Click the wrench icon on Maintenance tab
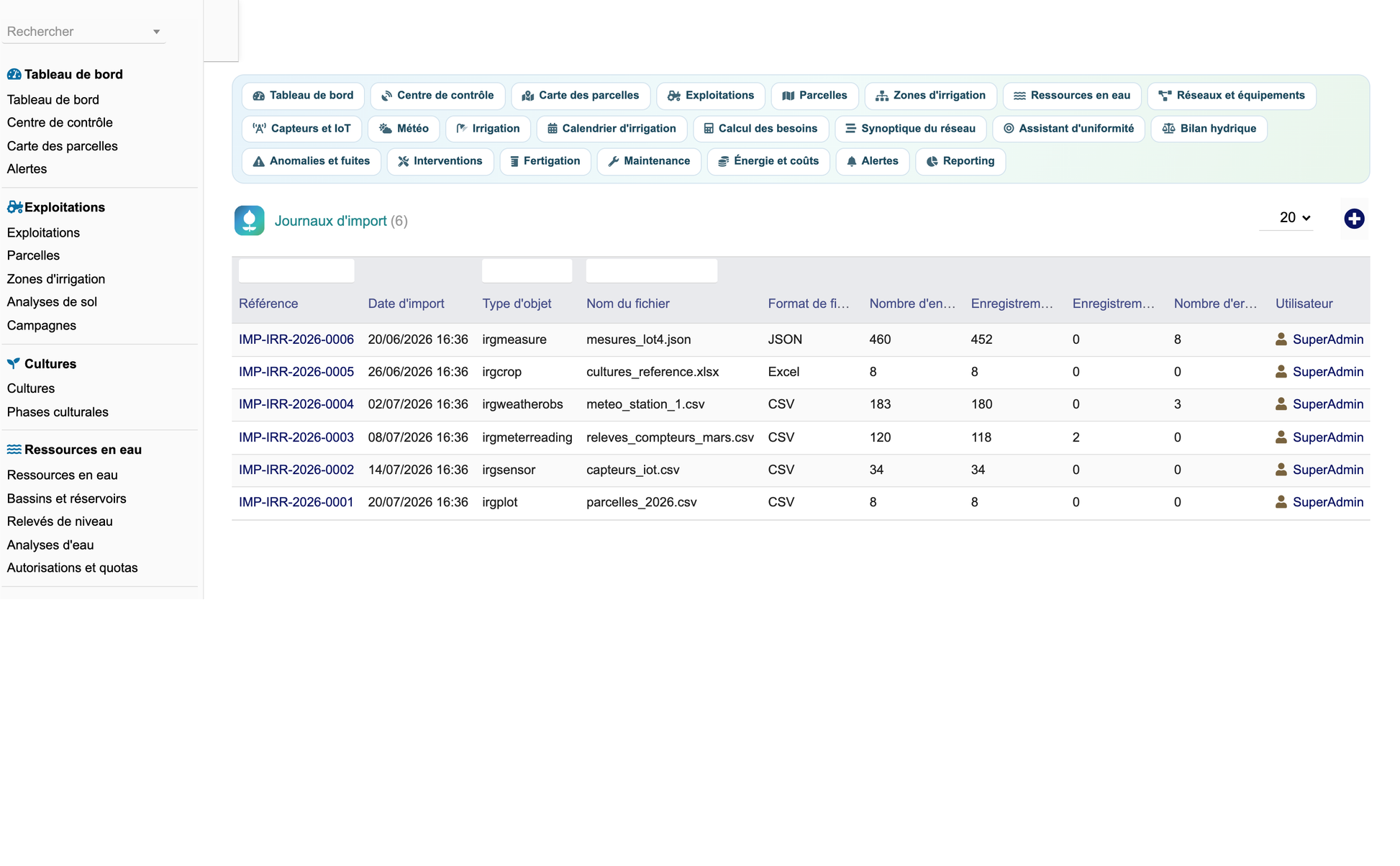 coord(614,161)
